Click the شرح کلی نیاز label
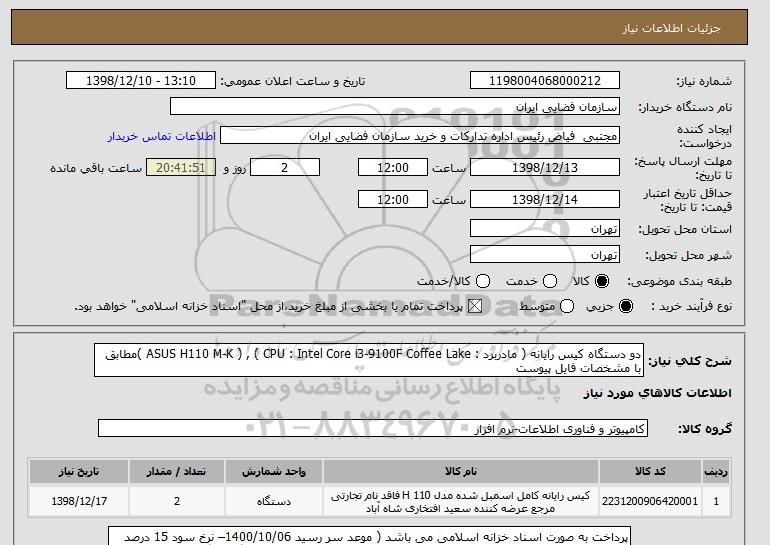This screenshot has width=770, height=545. (690, 361)
